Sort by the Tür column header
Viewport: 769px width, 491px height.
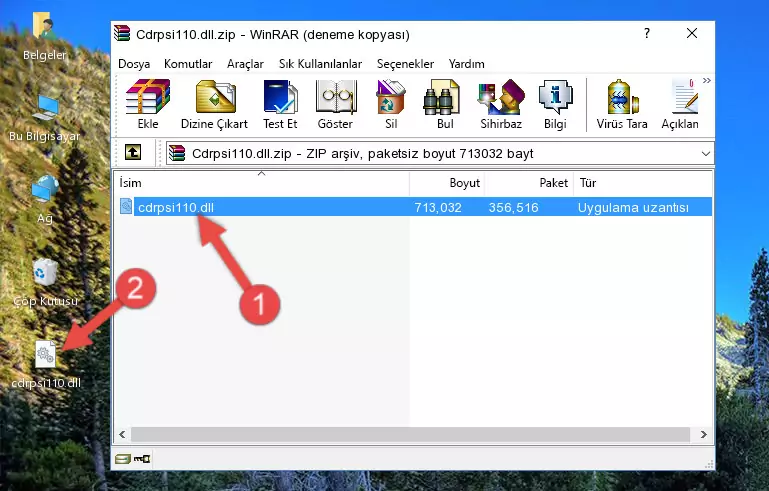[x=642, y=183]
